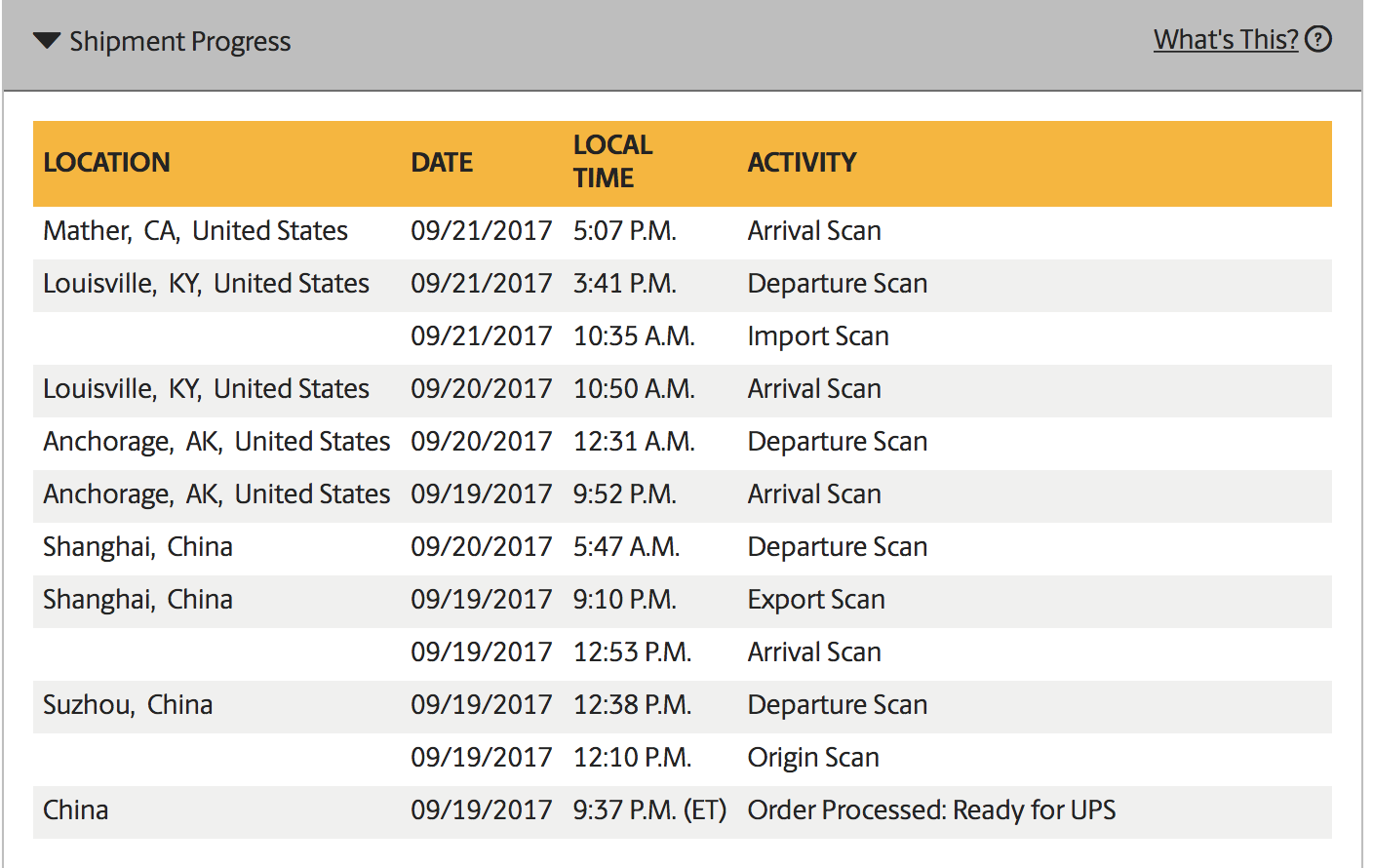Viewport: 1373px width, 868px height.
Task: Click the ACTIVITY column header
Action: click(x=802, y=162)
